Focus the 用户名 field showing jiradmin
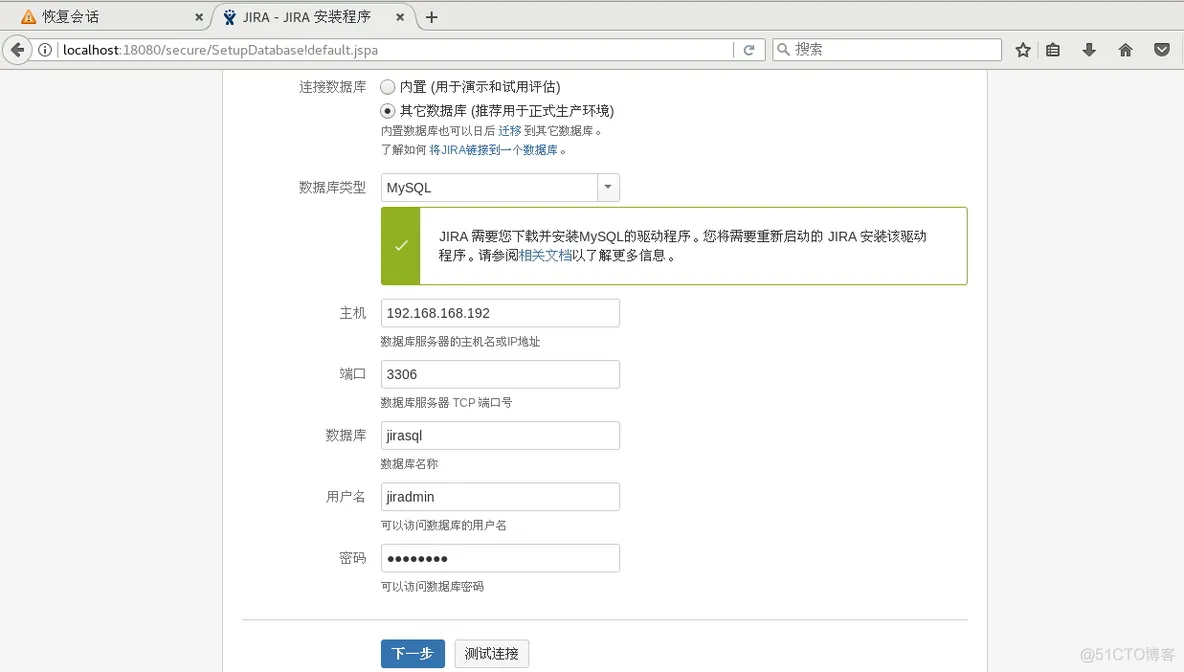 [x=500, y=496]
